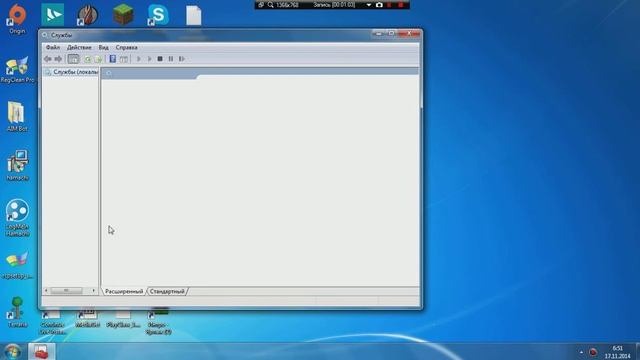Click the left pane horizontal scrollbar thumb
The image size is (640, 360).
66,291
